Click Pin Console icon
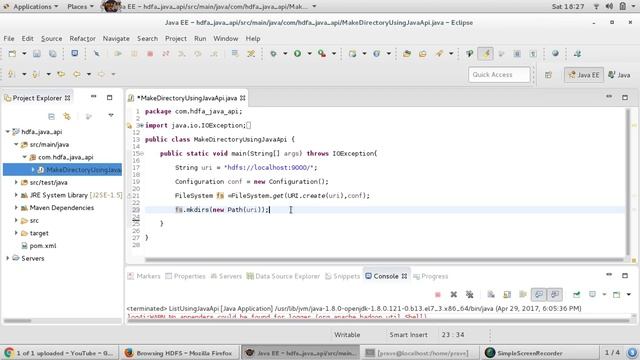Image resolution: width=640 pixels, height=360 pixels. pyautogui.click(x=576, y=294)
